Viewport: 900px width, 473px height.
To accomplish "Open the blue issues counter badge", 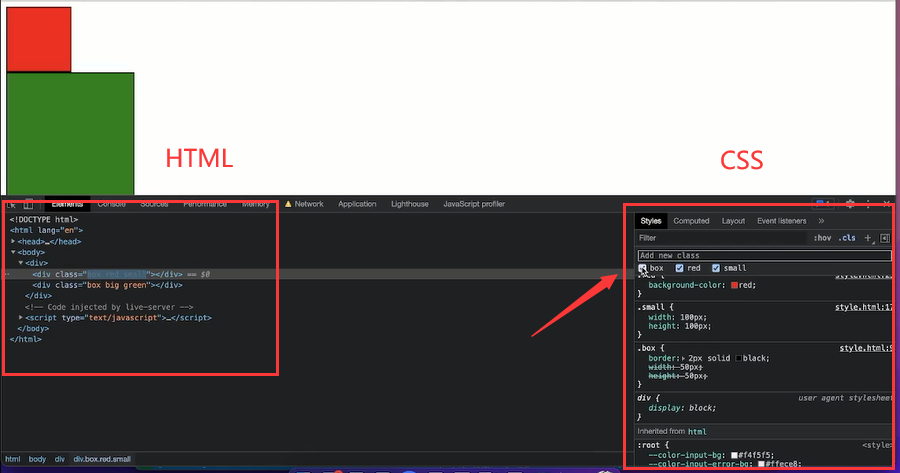I will [x=823, y=204].
